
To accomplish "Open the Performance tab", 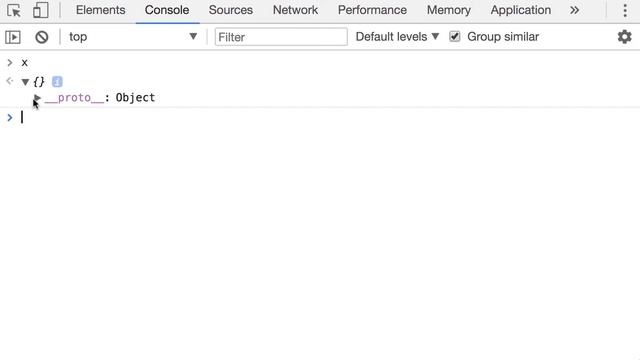I will coord(372,10).
